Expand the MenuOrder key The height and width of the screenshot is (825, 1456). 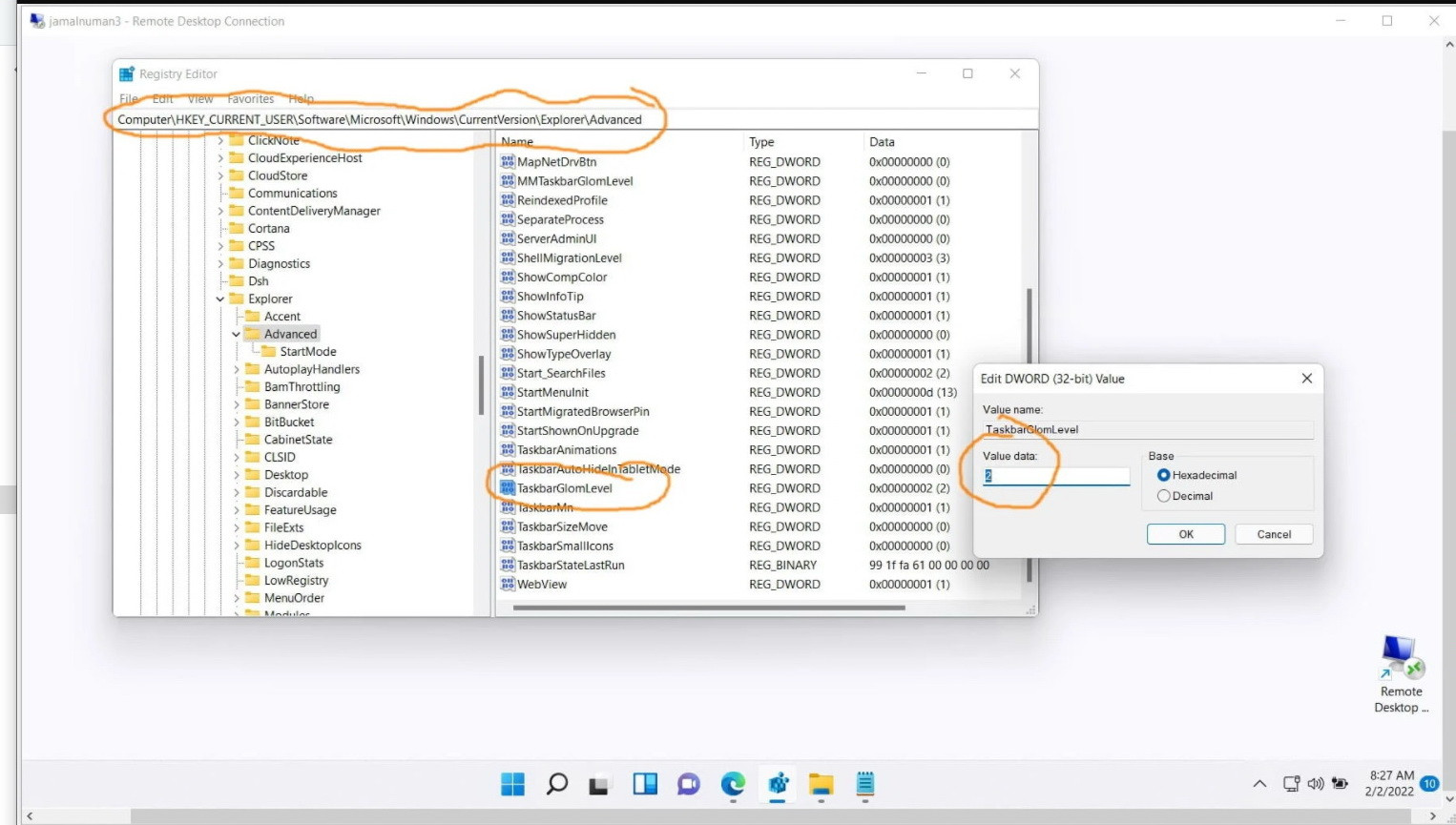(237, 598)
